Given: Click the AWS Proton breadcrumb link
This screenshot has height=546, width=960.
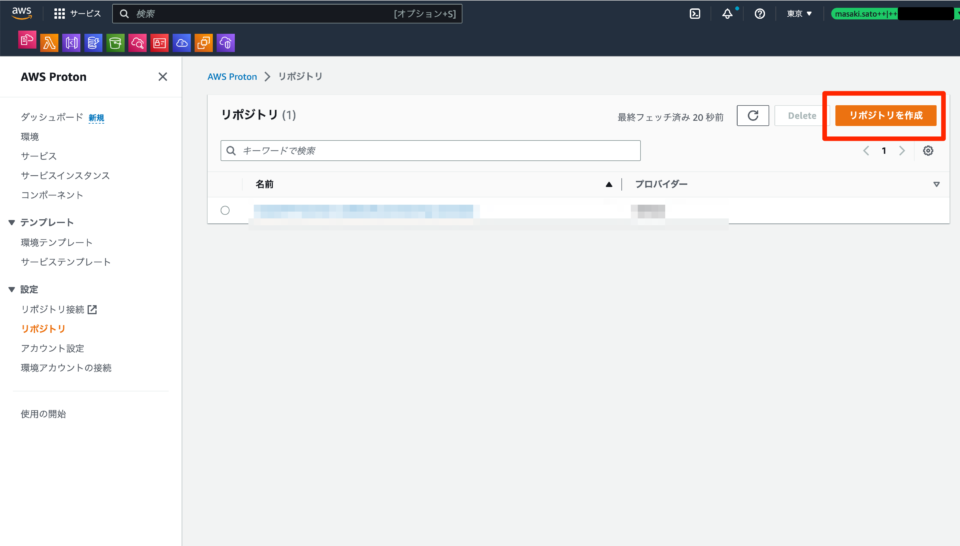Looking at the screenshot, I should coord(232,77).
